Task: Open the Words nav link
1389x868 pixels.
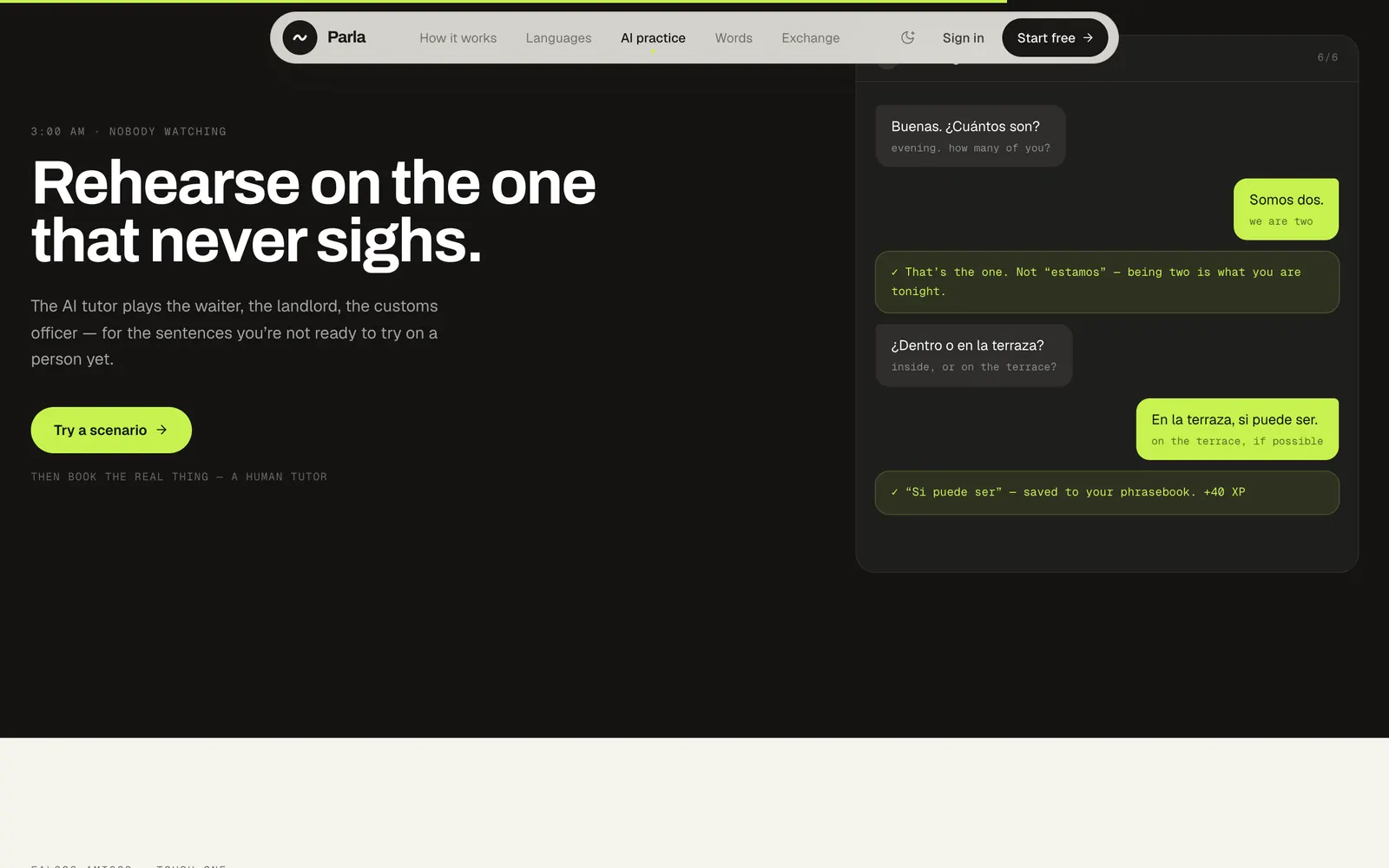Action: [734, 38]
